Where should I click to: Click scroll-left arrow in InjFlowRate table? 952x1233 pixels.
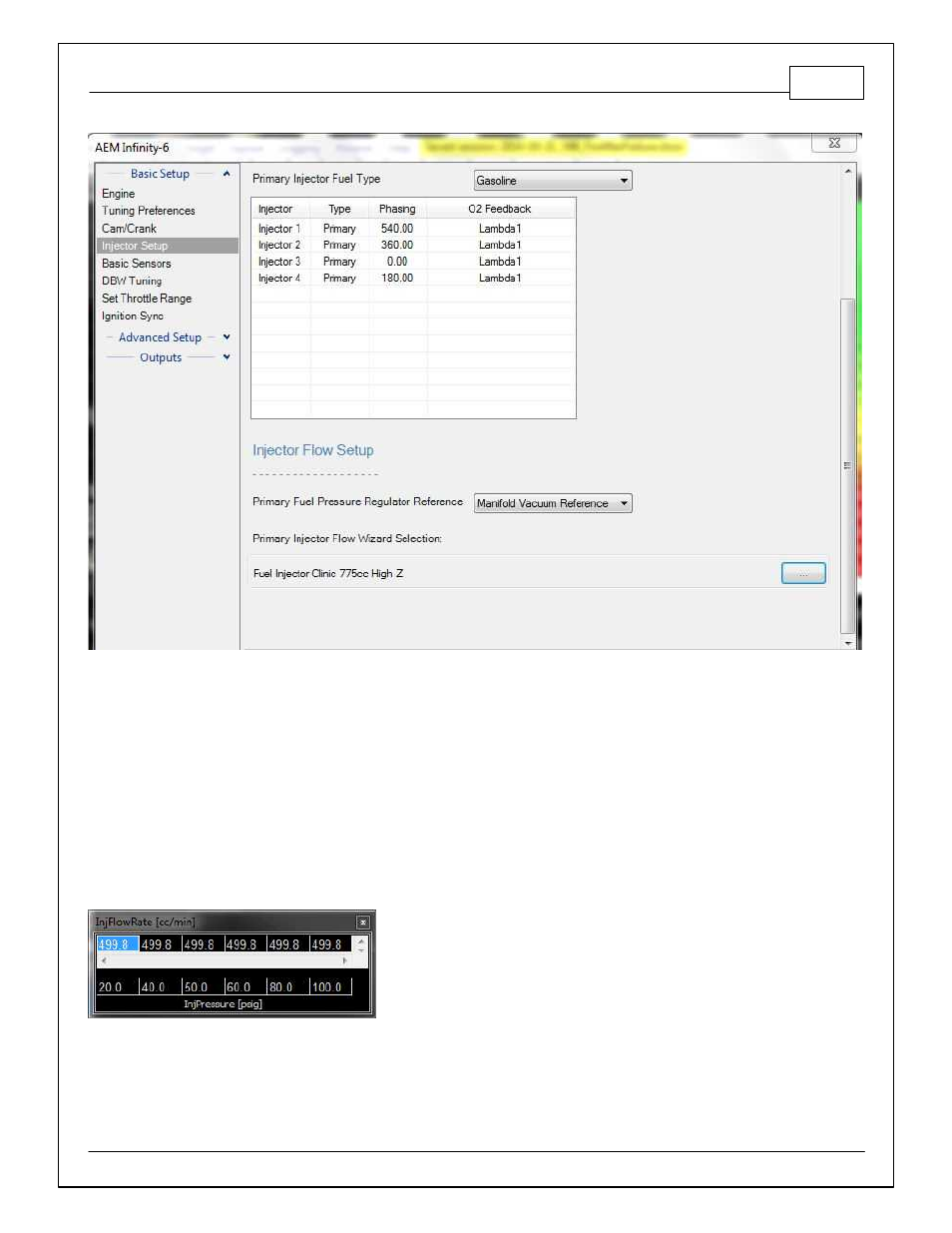point(103,960)
